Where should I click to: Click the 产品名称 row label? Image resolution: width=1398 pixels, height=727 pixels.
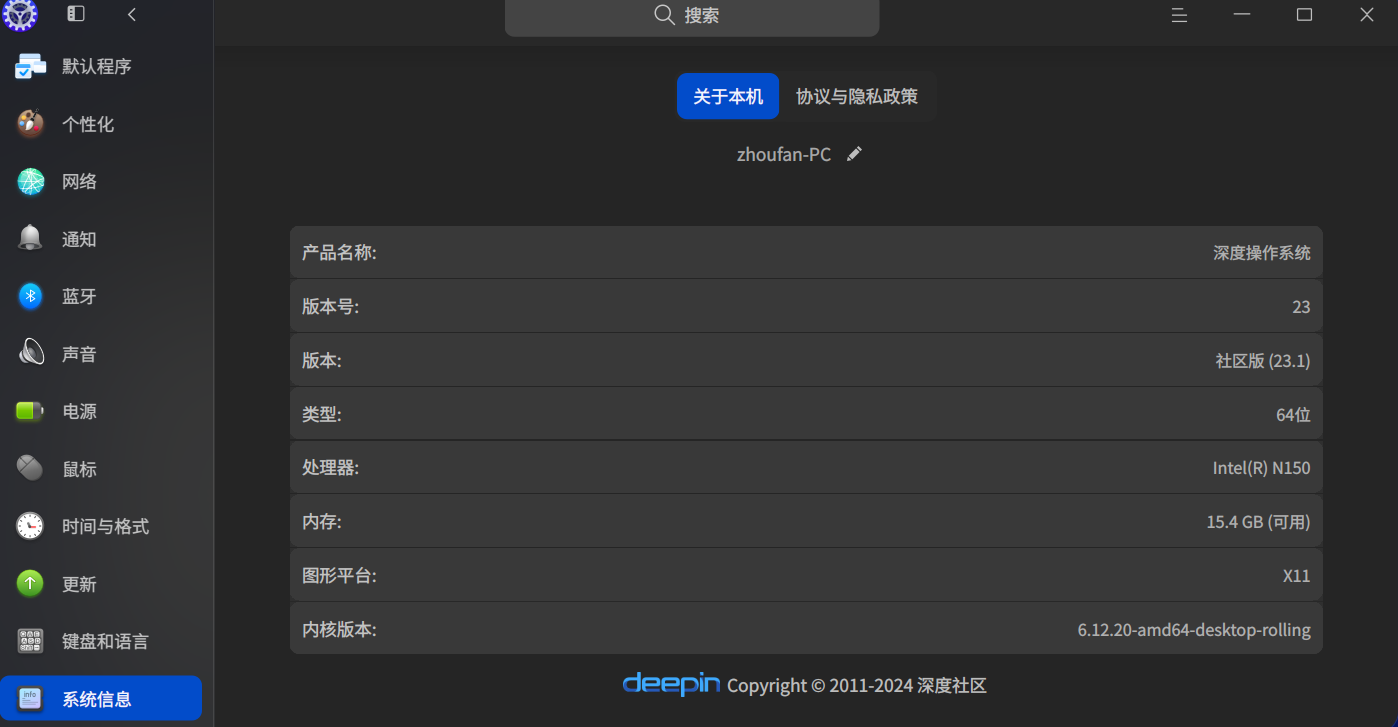coord(339,253)
